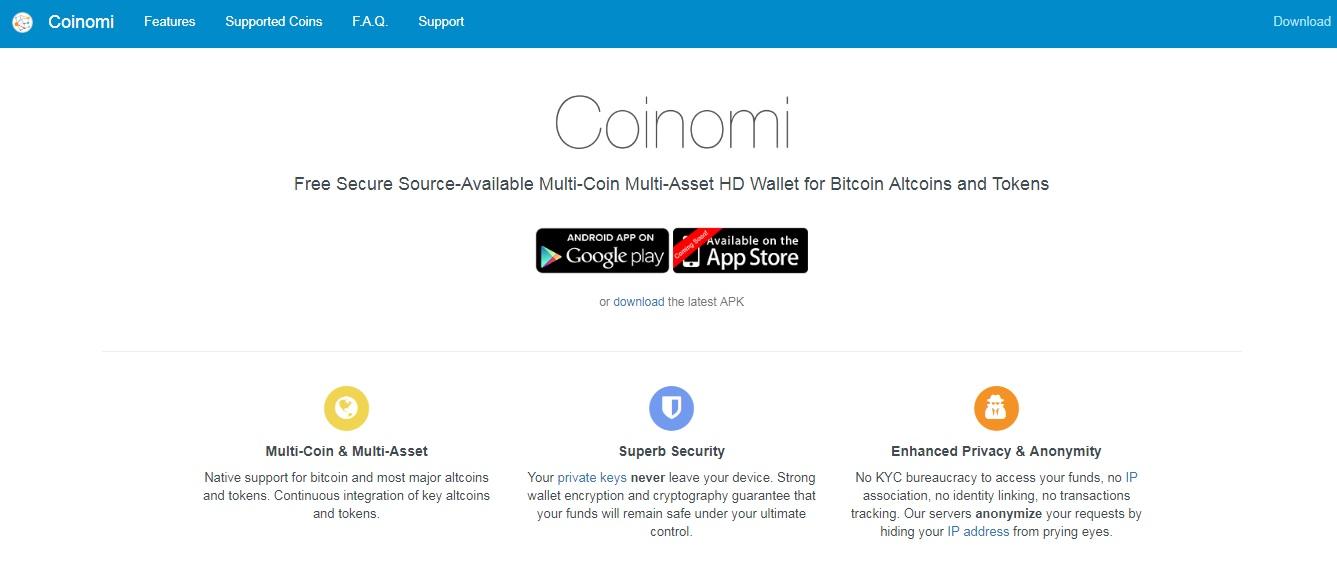Click the blue Superb Security shield icon
Image resolution: width=1337 pixels, height=569 pixels.
[x=671, y=408]
